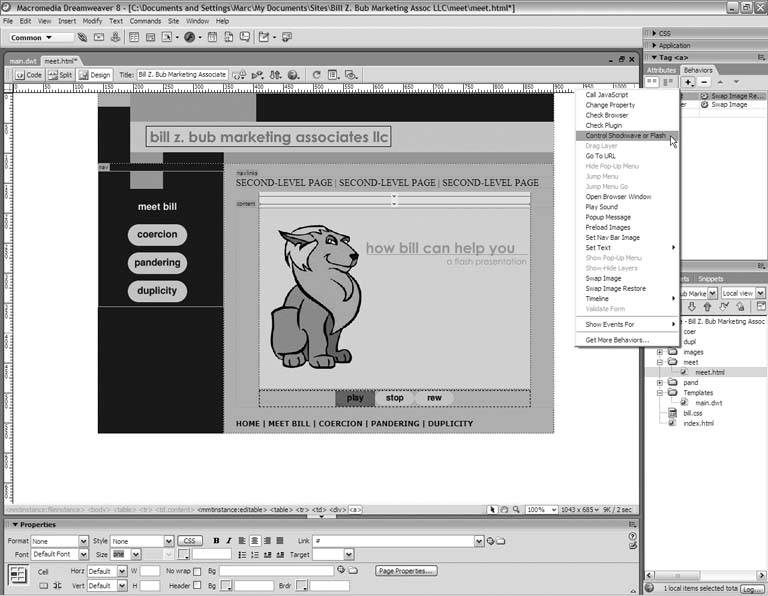Click the Italic formatting button
The width and height of the screenshot is (768, 596).
[229, 541]
